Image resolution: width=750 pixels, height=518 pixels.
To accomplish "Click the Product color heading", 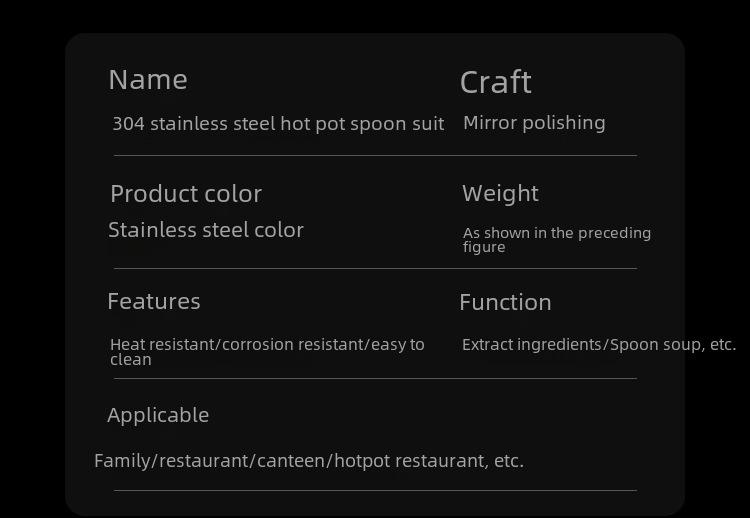I will (x=186, y=194).
